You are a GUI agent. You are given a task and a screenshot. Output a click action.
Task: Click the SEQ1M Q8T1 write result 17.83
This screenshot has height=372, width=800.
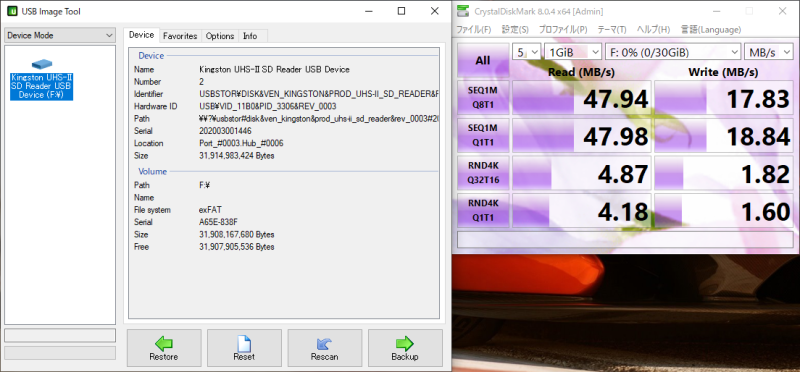click(x=723, y=98)
